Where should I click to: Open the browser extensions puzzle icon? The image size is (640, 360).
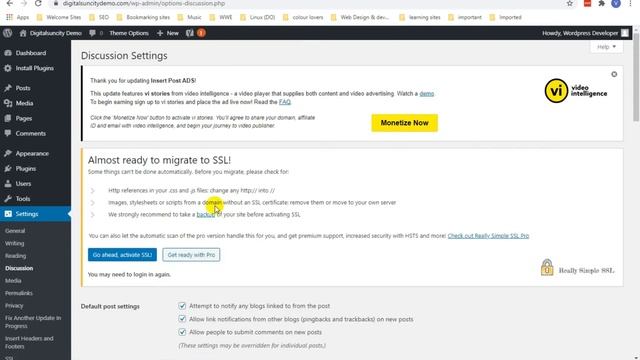(602, 3)
